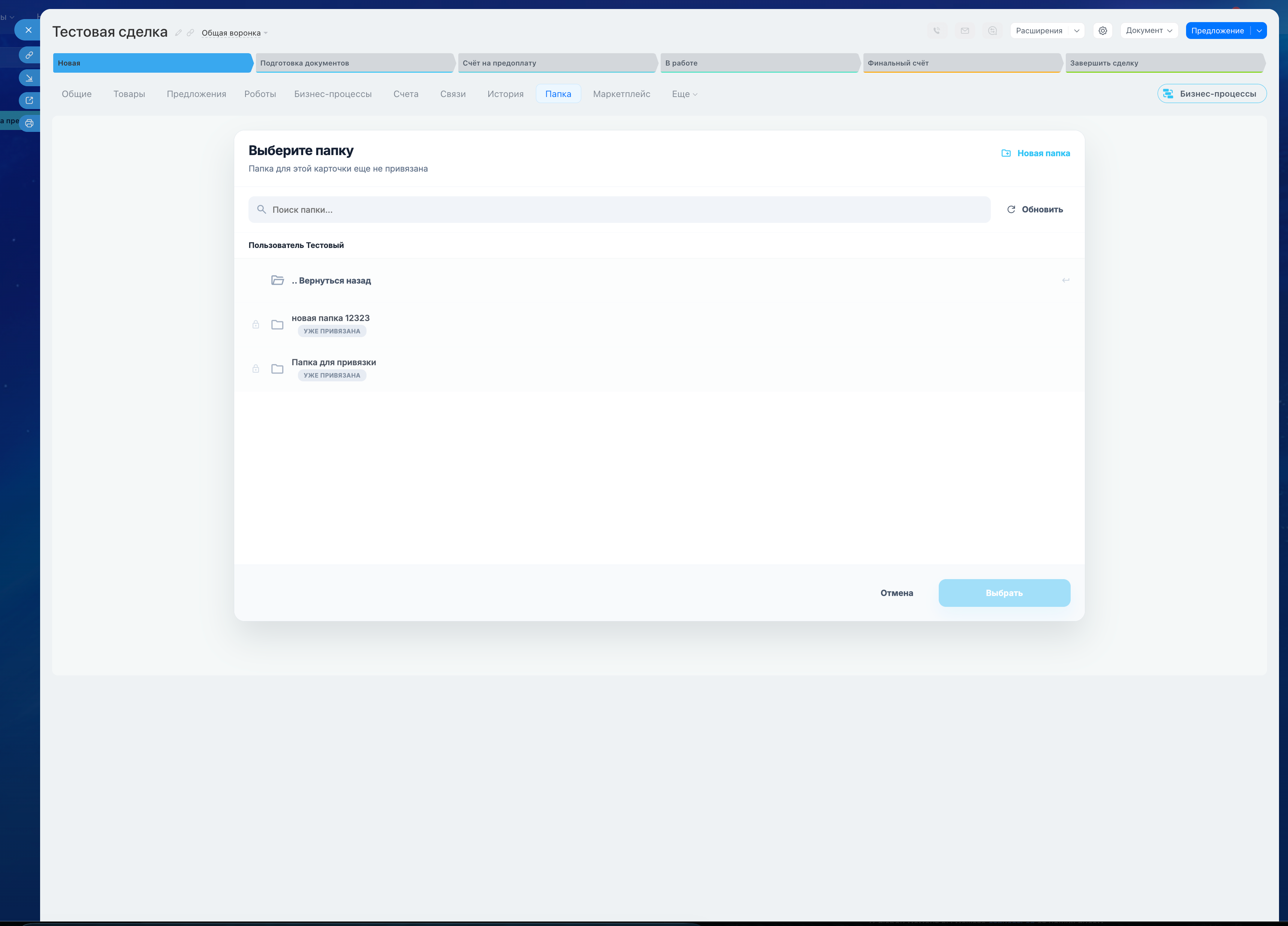Click the phone call icon in the header
The width and height of the screenshot is (1288, 926).
point(936,31)
